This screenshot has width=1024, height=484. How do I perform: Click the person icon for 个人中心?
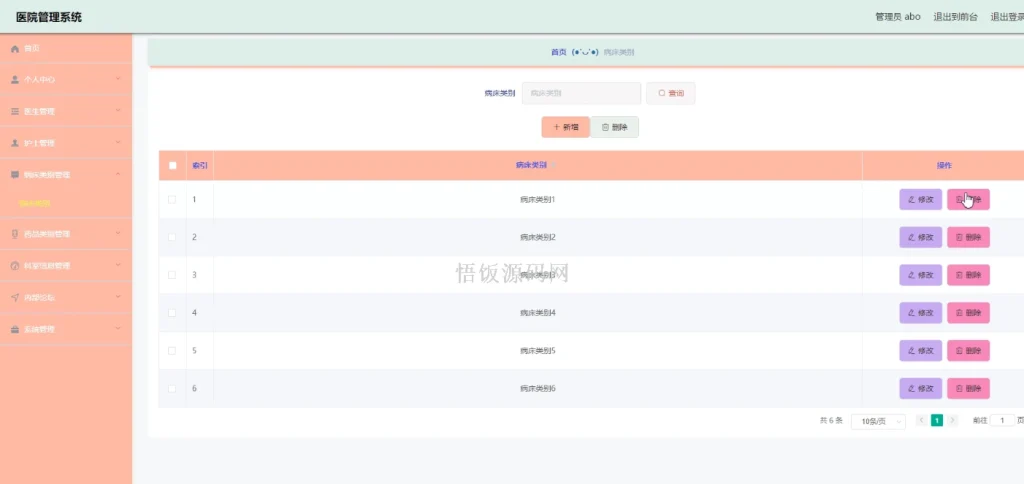15,79
